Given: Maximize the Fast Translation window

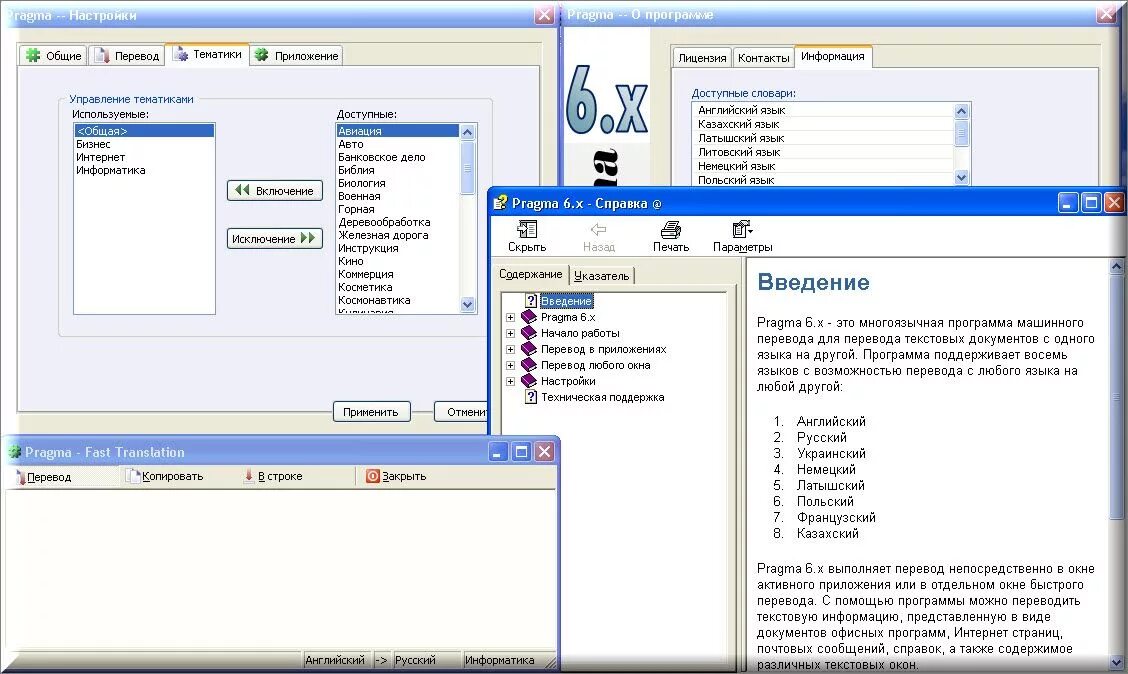Looking at the screenshot, I should tap(522, 452).
